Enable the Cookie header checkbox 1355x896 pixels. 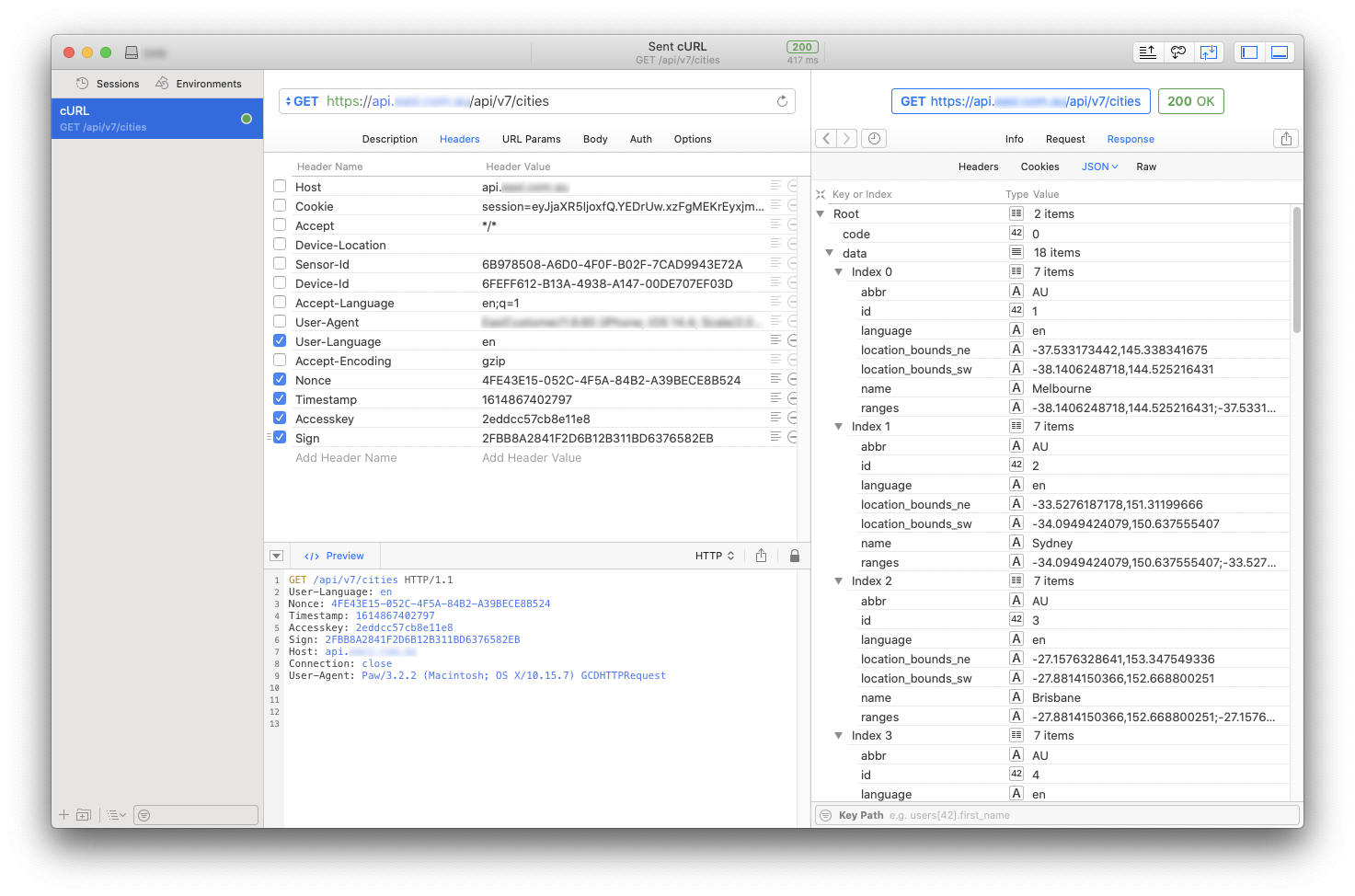pyautogui.click(x=280, y=205)
